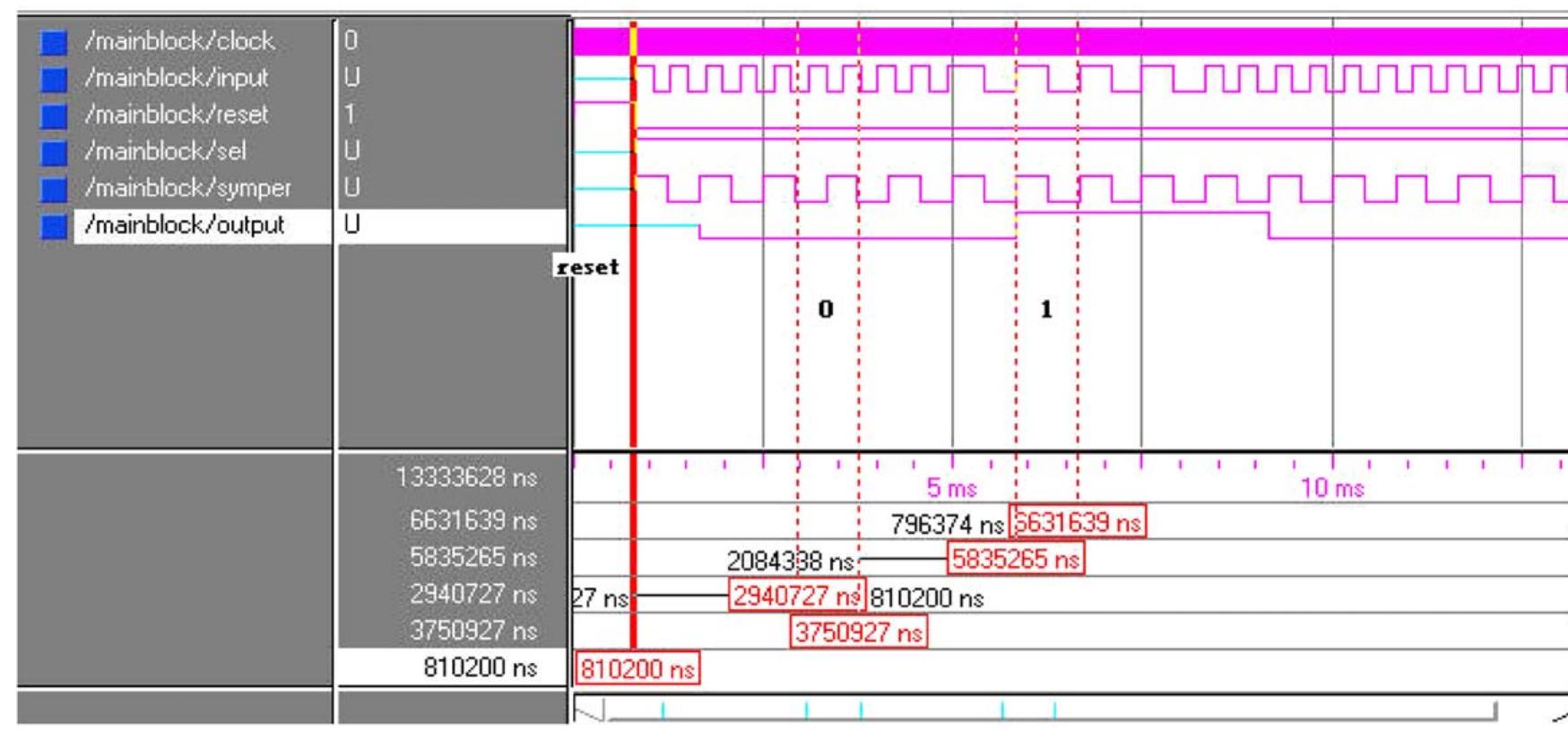Select the /mainblock/clock signal name
Image resolution: width=1568 pixels, height=732 pixels.
179,41
